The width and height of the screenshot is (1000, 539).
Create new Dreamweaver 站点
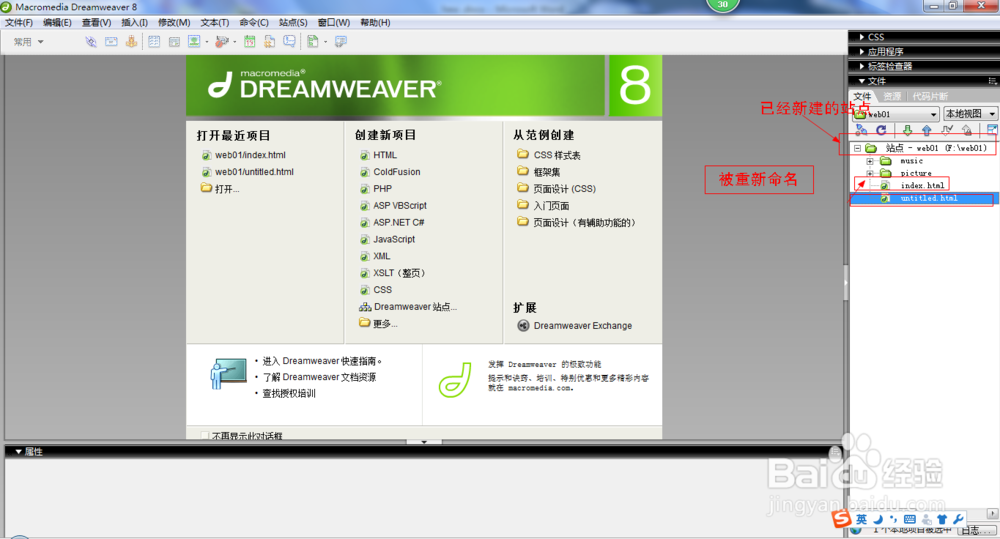(415, 307)
